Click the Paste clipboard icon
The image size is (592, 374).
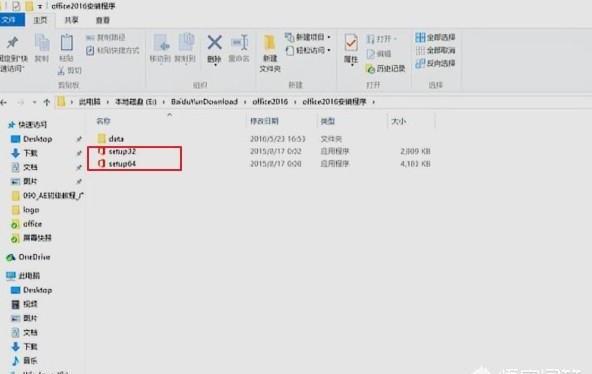coord(67,42)
